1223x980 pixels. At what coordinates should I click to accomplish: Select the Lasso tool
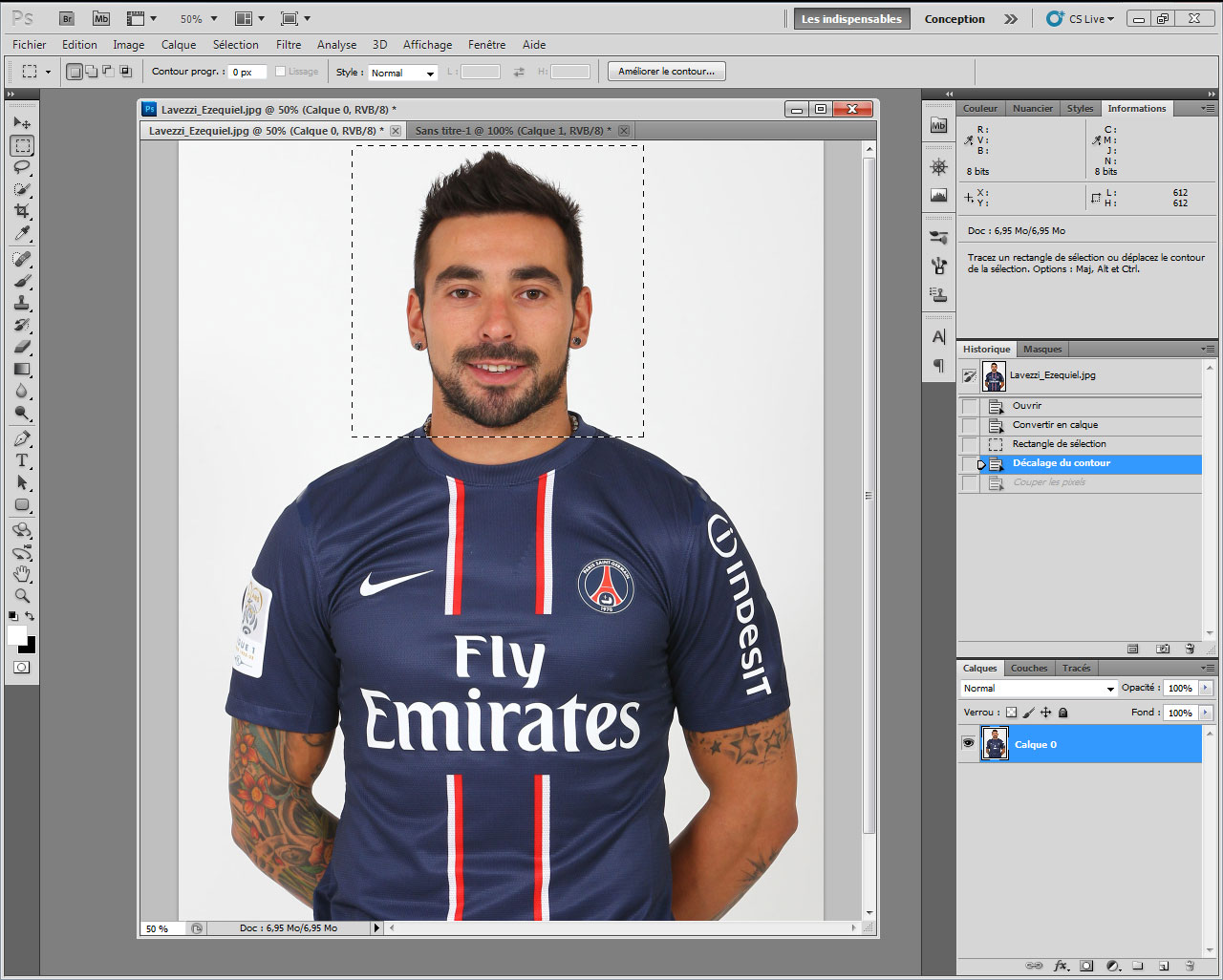22,167
